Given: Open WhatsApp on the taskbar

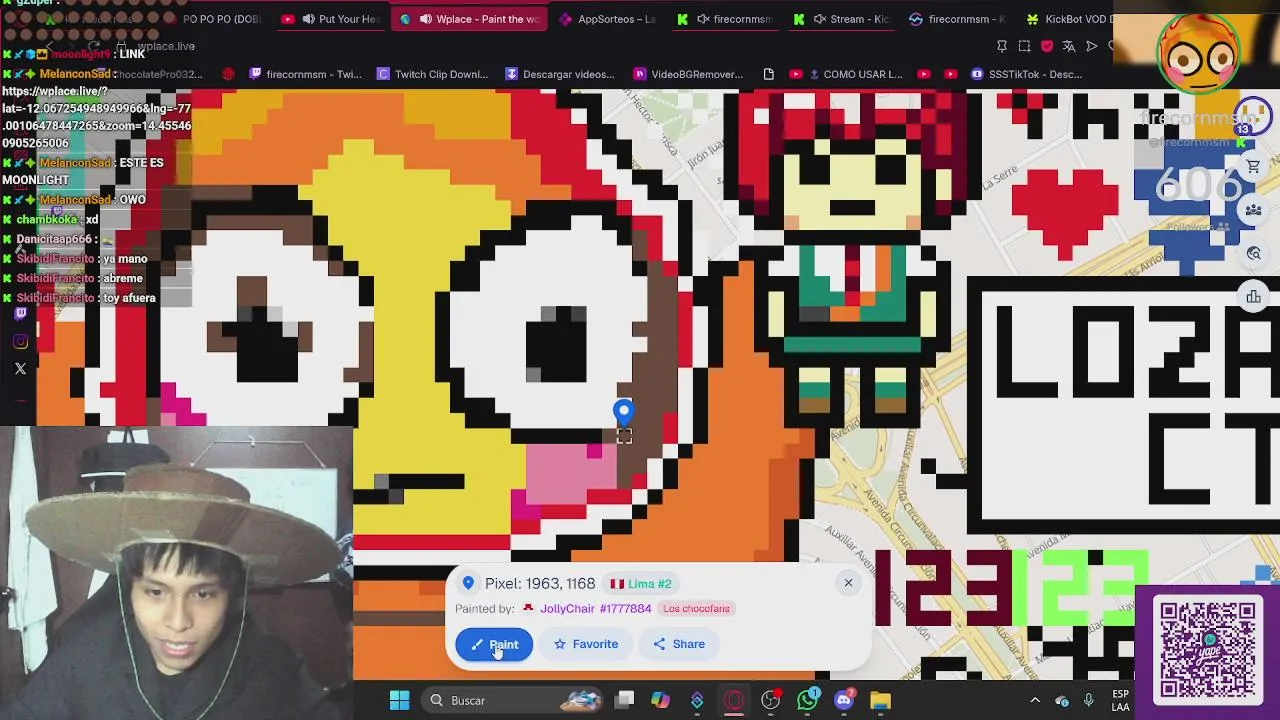Looking at the screenshot, I should tap(807, 700).
